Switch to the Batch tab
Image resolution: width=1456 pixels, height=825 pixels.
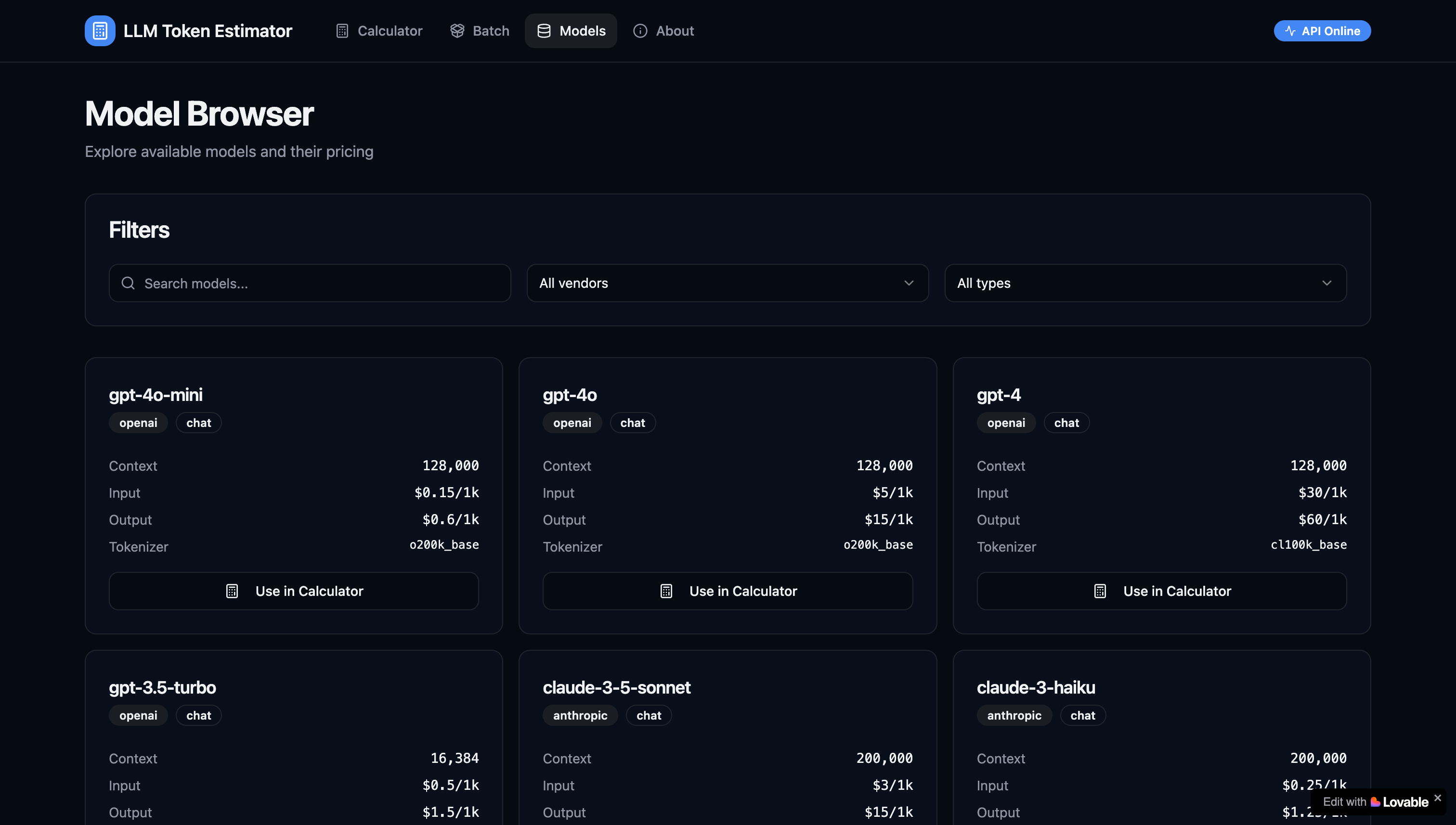[480, 31]
